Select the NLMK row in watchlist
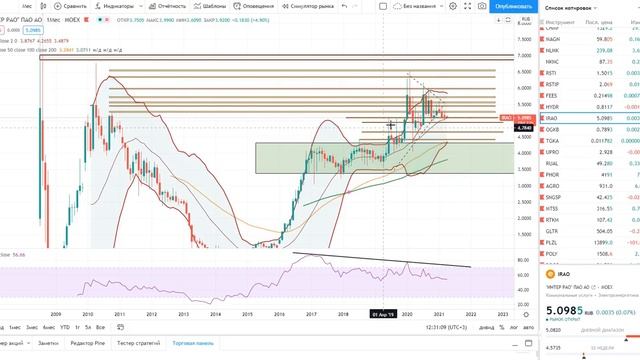This screenshot has height=360, width=640. coord(590,51)
